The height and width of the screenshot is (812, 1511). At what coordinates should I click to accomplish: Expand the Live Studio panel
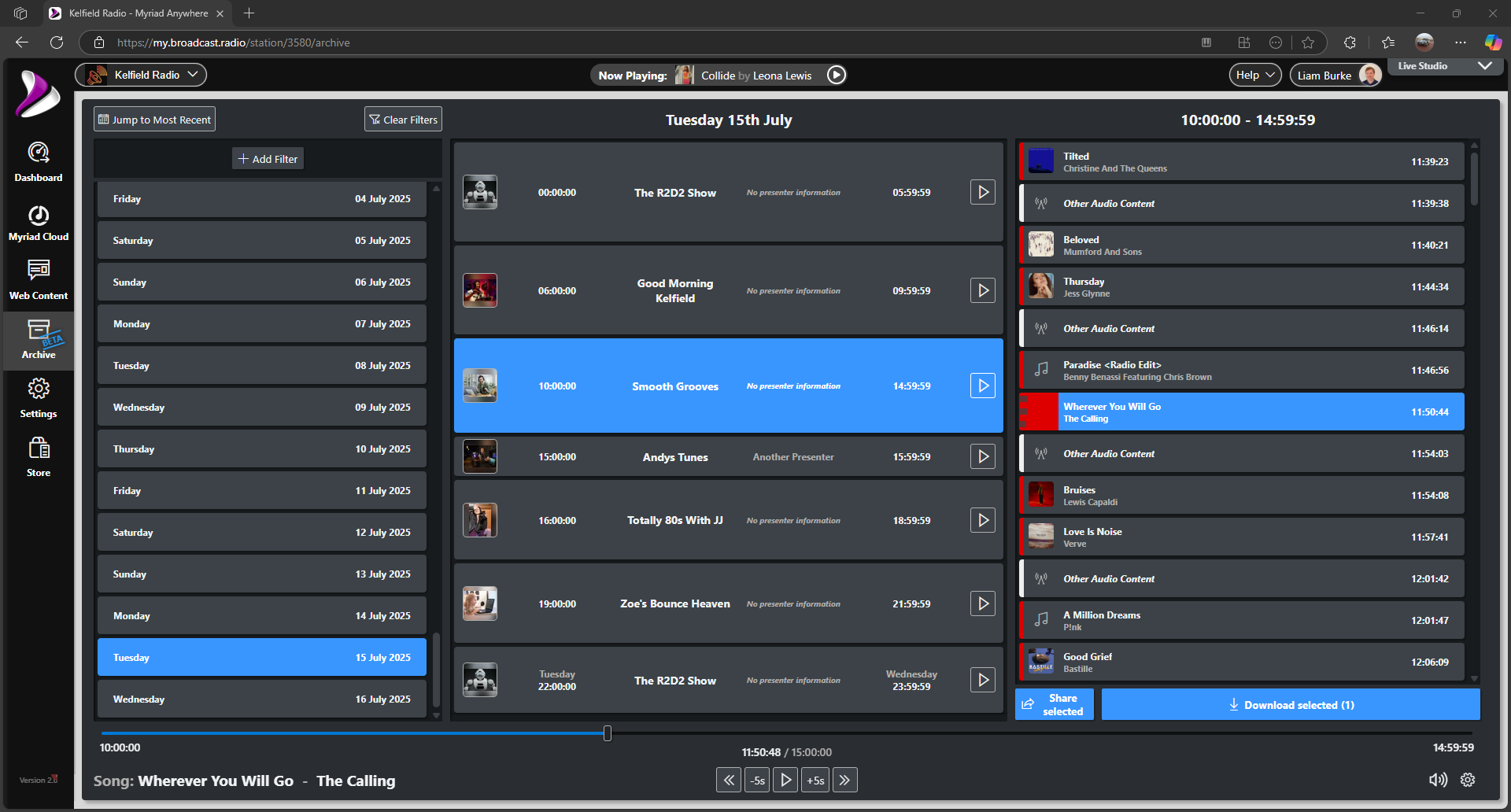point(1484,66)
